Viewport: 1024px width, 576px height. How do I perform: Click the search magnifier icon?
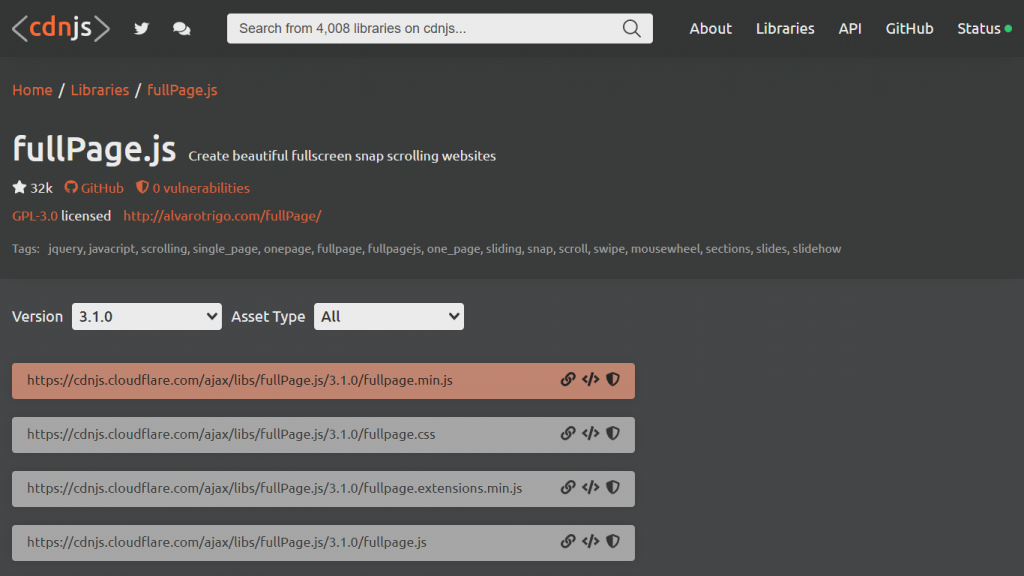631,28
